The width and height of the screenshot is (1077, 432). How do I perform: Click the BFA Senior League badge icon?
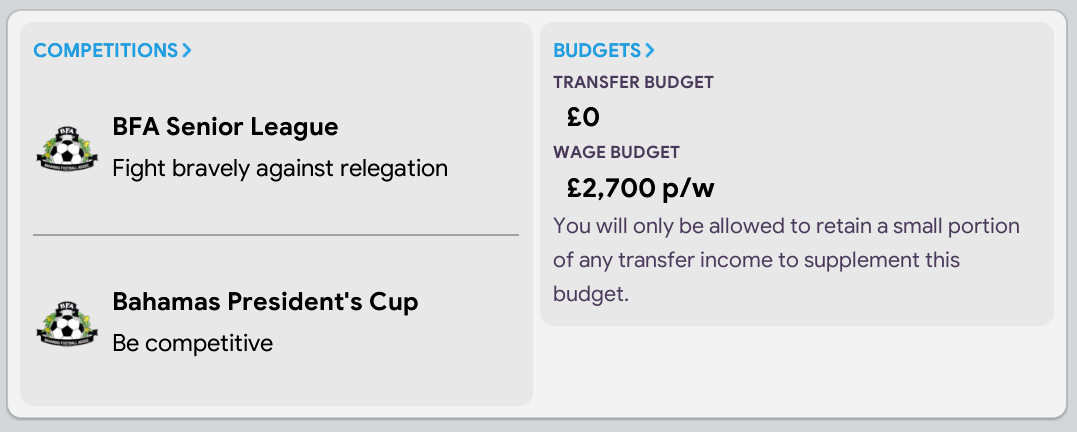[67, 148]
